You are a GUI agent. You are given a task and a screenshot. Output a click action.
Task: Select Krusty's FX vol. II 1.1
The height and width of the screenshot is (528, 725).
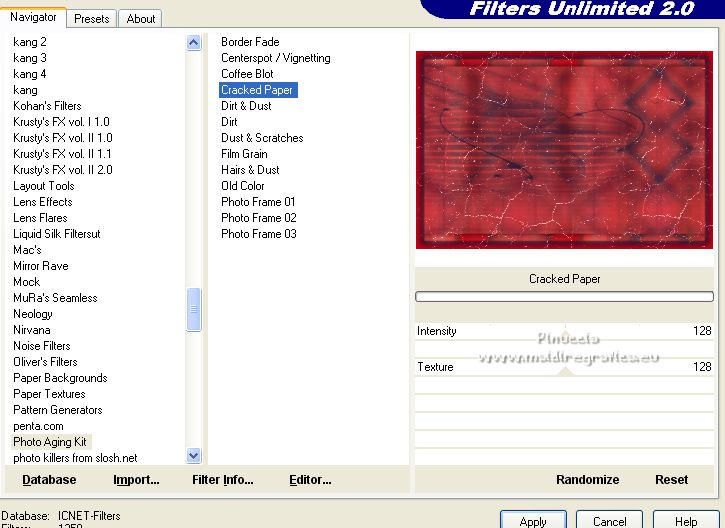click(62, 154)
